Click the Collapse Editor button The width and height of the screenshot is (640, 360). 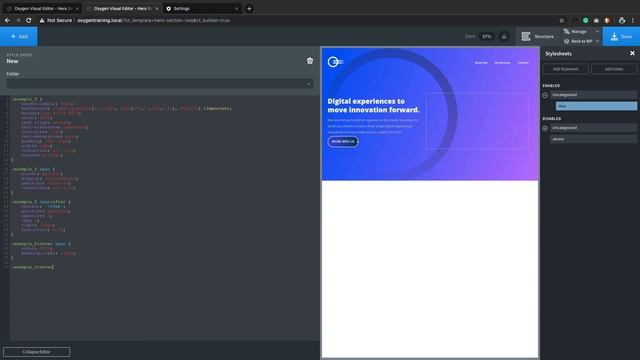[x=37, y=352]
